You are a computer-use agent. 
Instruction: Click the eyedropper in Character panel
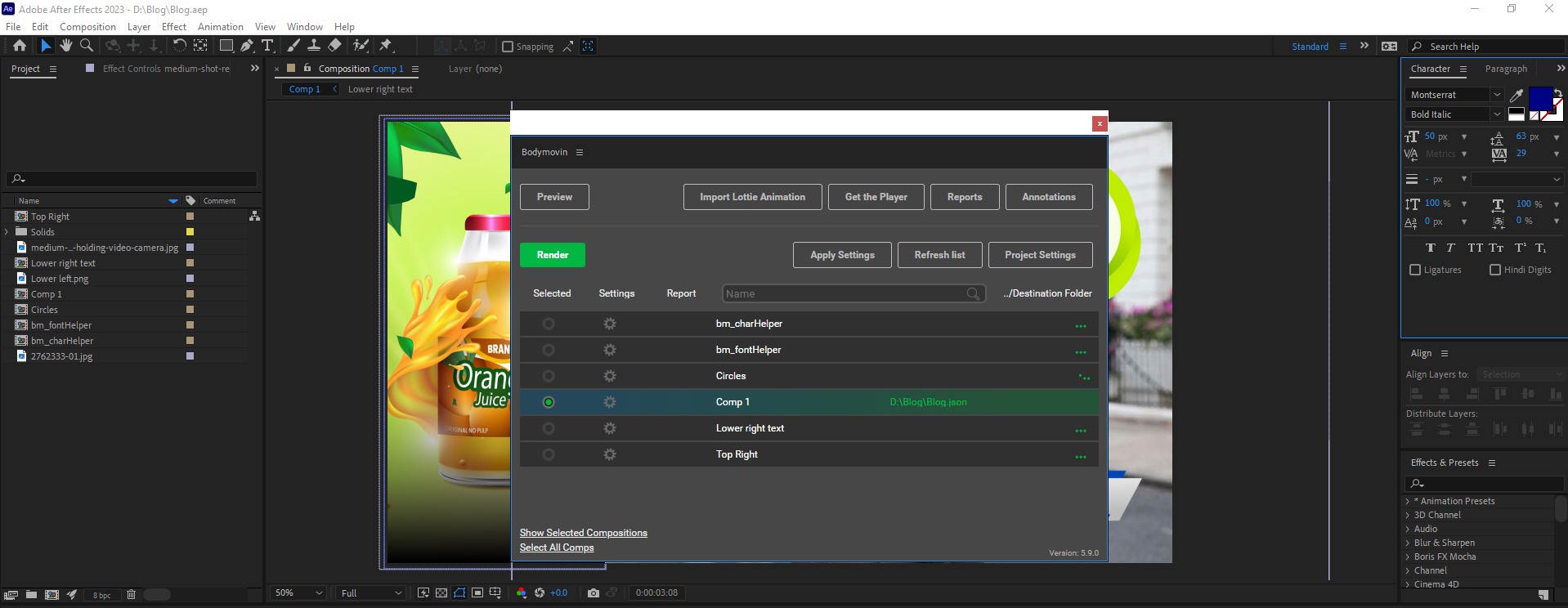click(x=1516, y=96)
